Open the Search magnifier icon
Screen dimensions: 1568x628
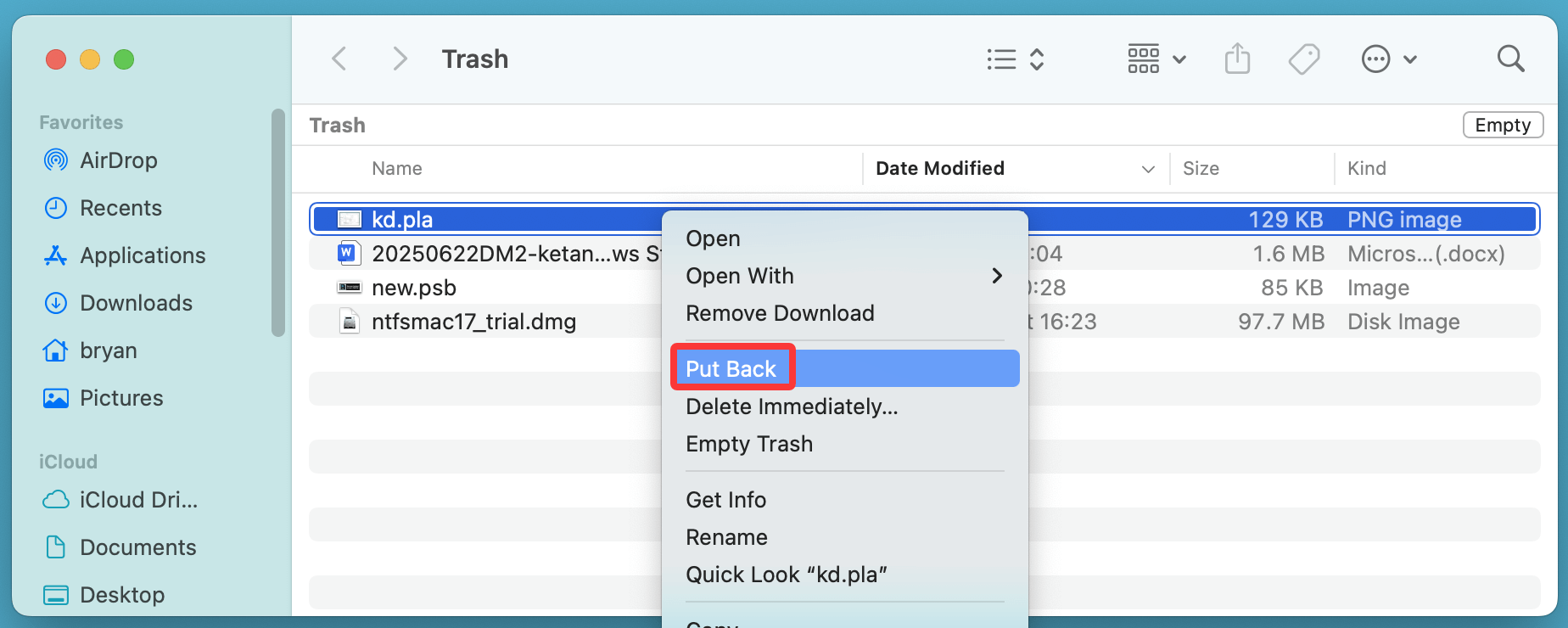(x=1511, y=59)
